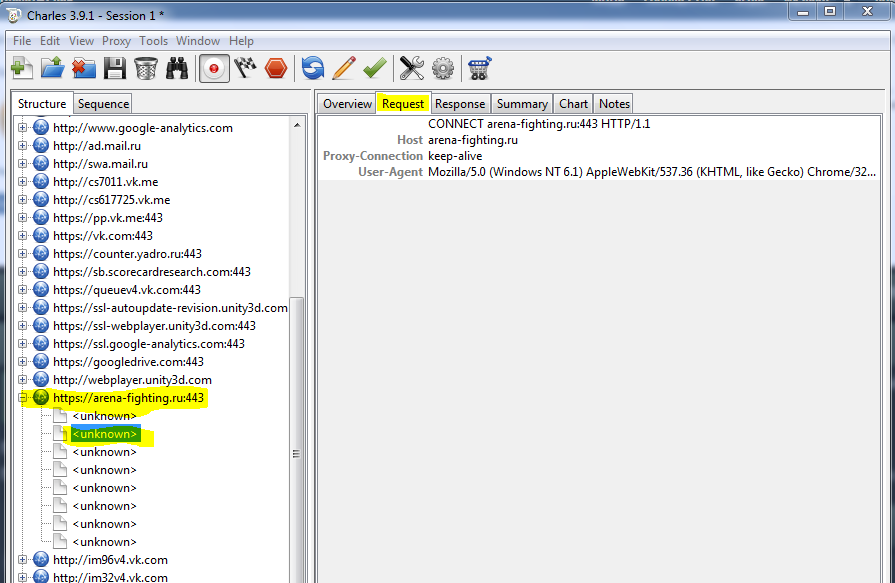Expand the cs7011.vk.me host node
Viewport: 895px width, 583px height.
(22, 182)
